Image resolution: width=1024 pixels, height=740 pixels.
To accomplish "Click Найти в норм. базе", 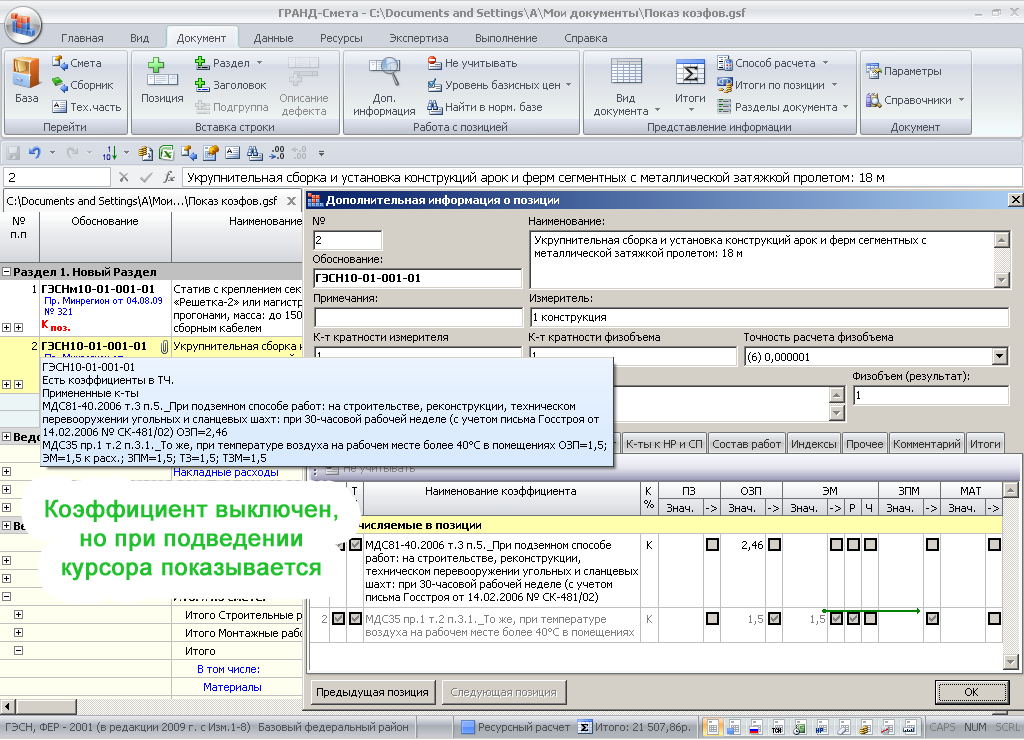I will (x=485, y=106).
